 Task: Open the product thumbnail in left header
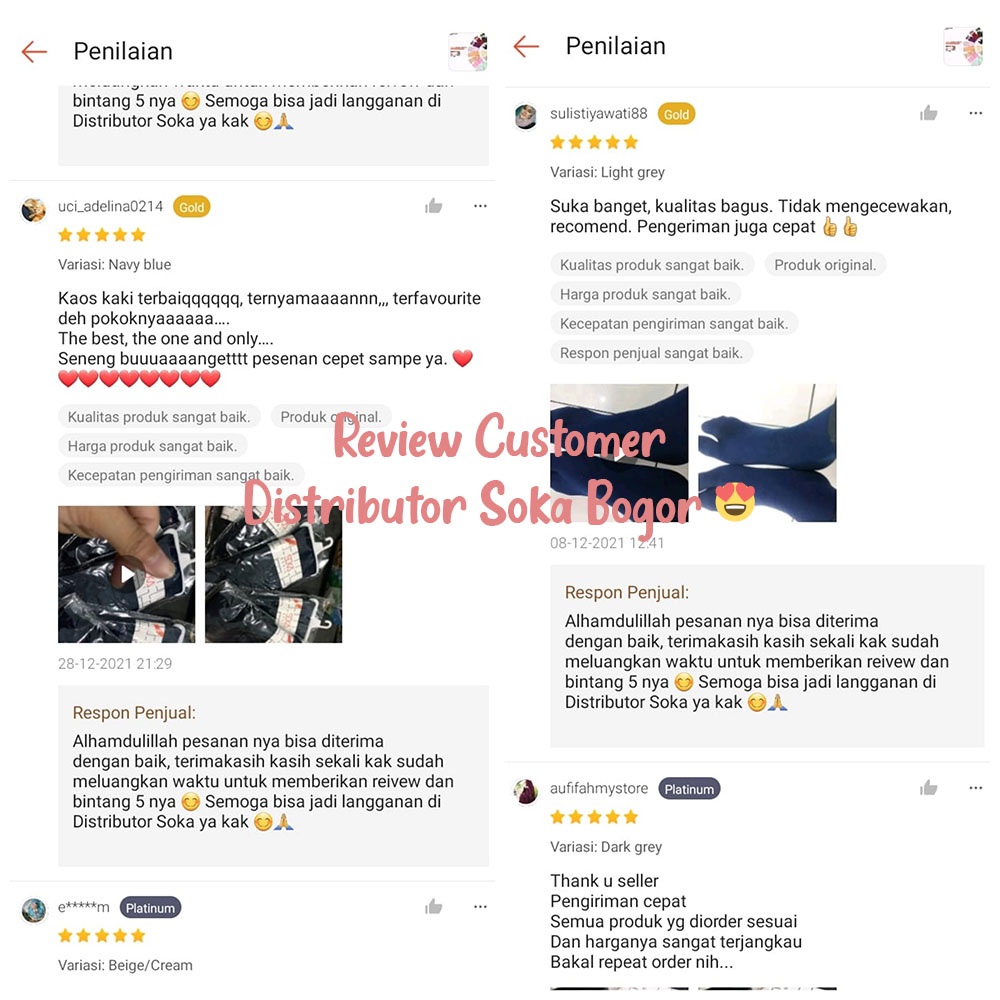click(x=468, y=52)
